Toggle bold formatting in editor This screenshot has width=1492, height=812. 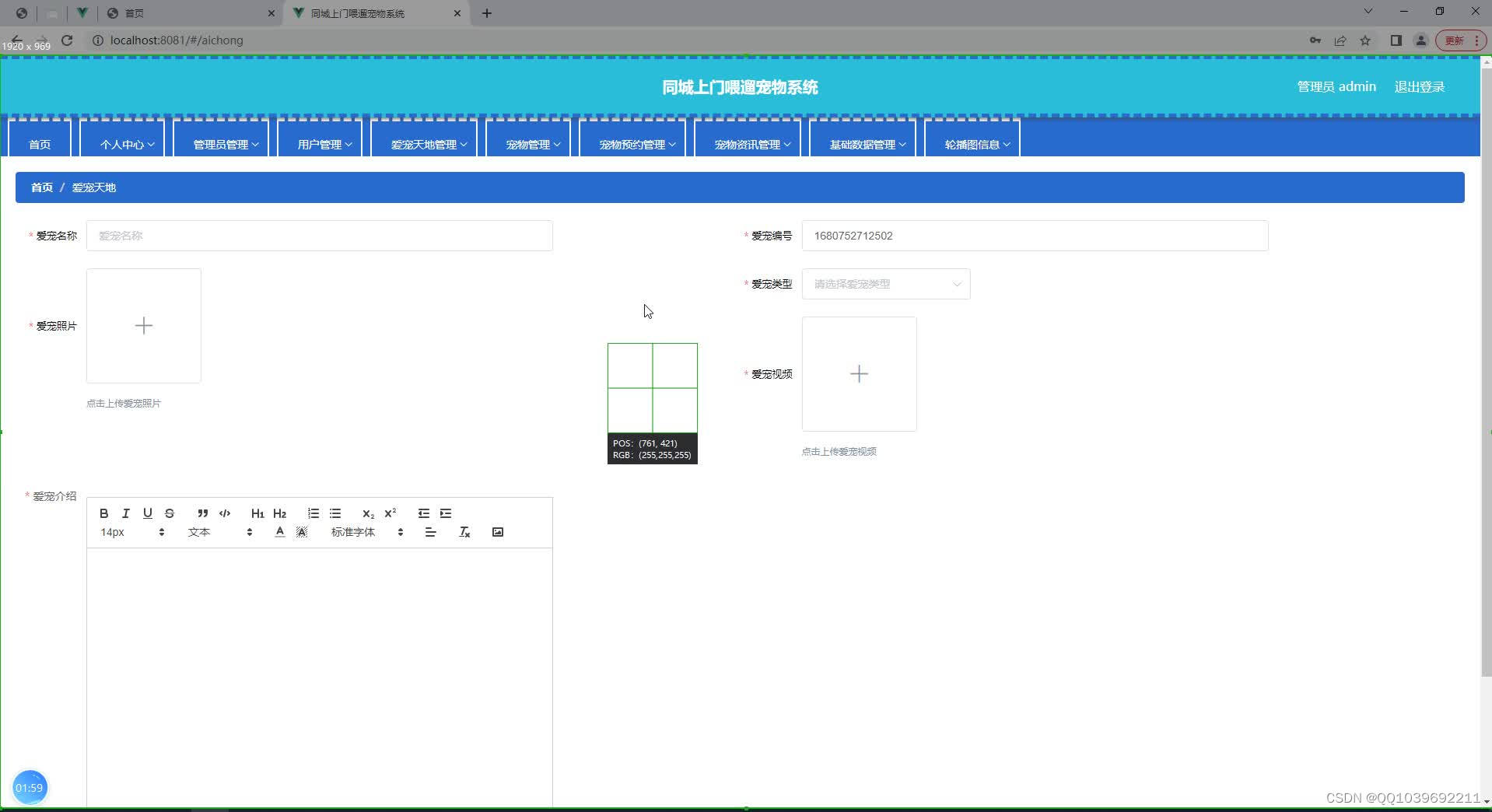(x=103, y=513)
